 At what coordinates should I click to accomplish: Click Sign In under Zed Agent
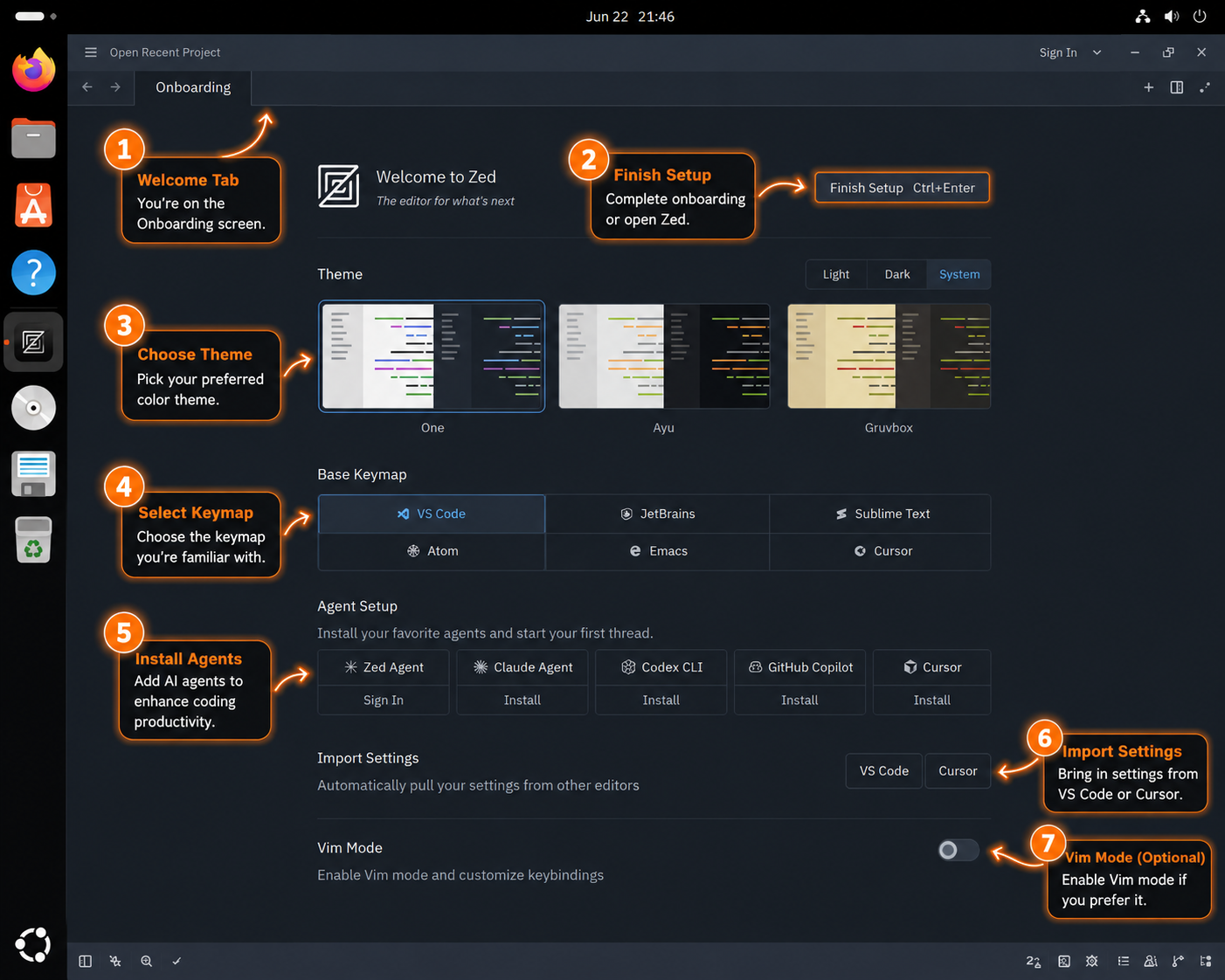(384, 700)
